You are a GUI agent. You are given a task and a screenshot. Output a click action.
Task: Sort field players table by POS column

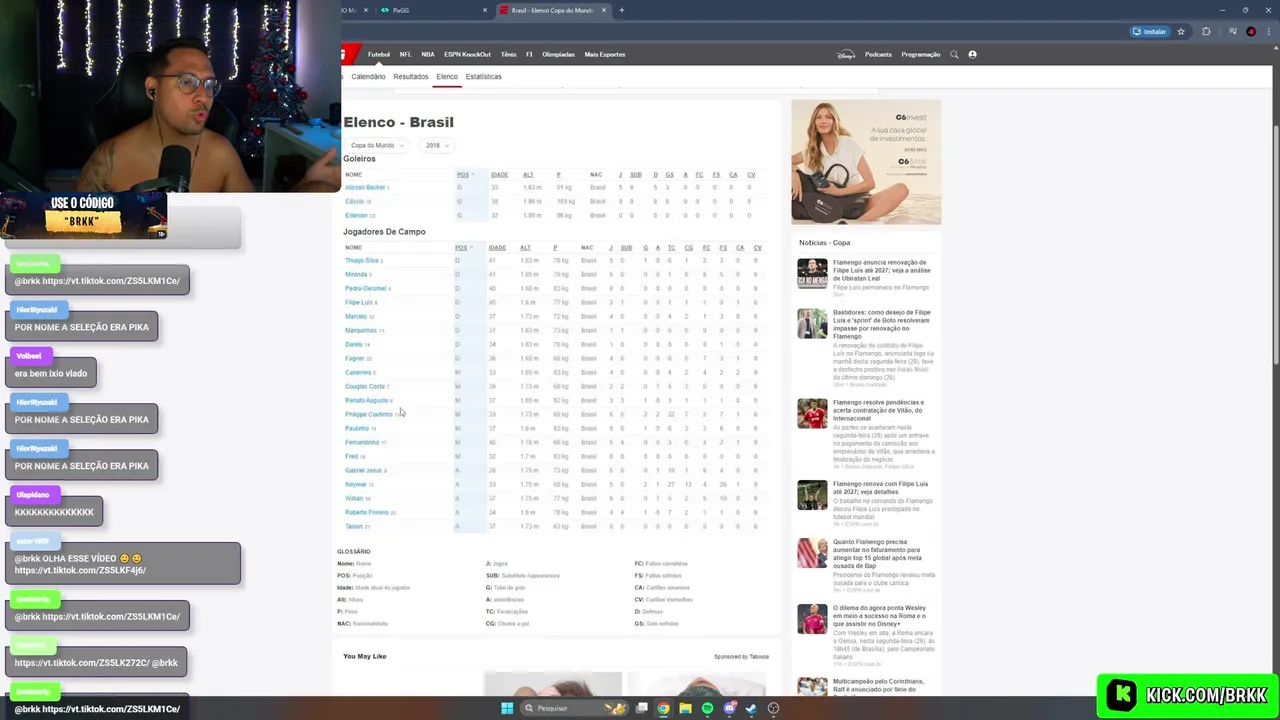(463, 247)
